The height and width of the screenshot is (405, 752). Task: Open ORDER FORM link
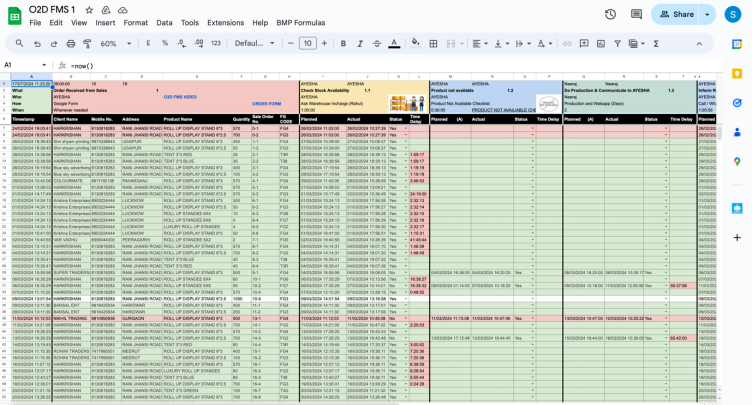[x=267, y=104]
